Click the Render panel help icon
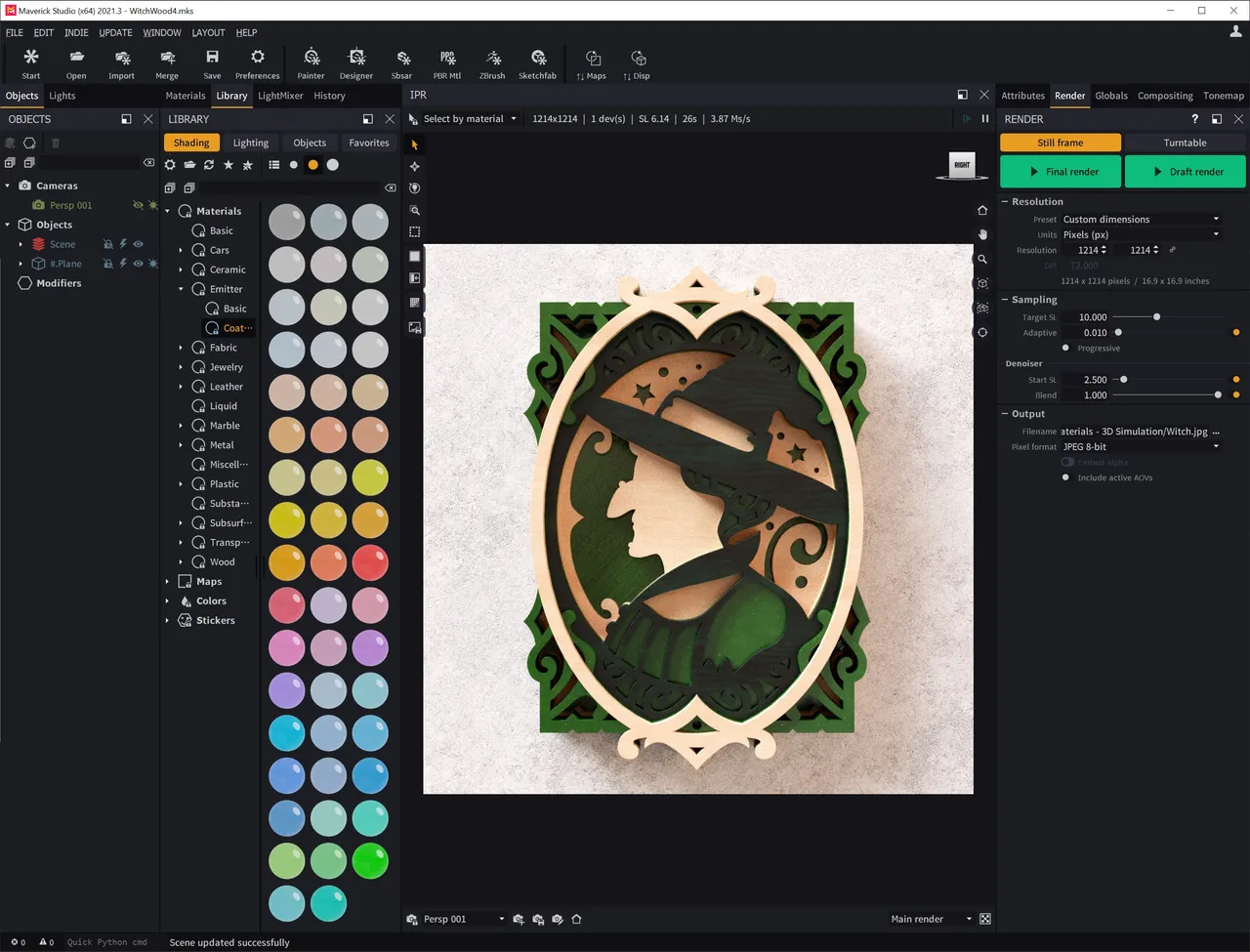1250x952 pixels. tap(1194, 118)
